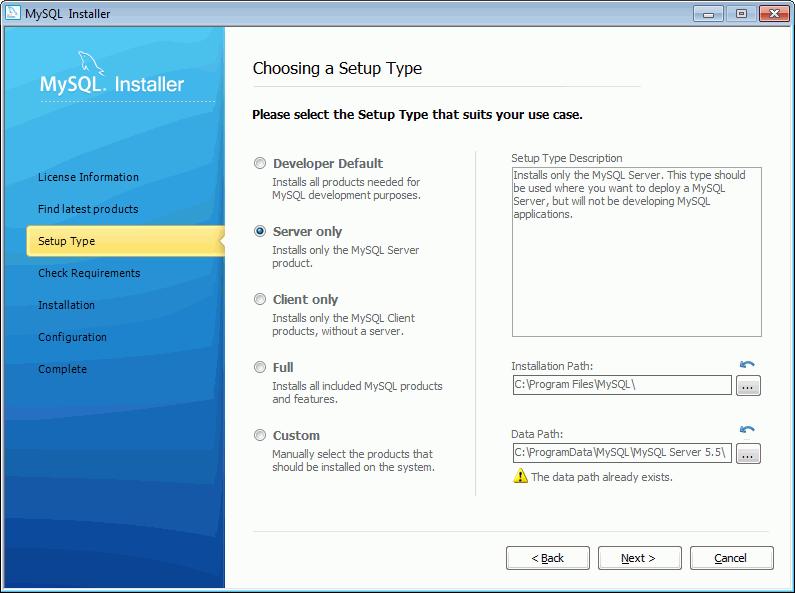Screen dimensions: 795x593
Task: Click into the Data Path field
Action: [622, 453]
